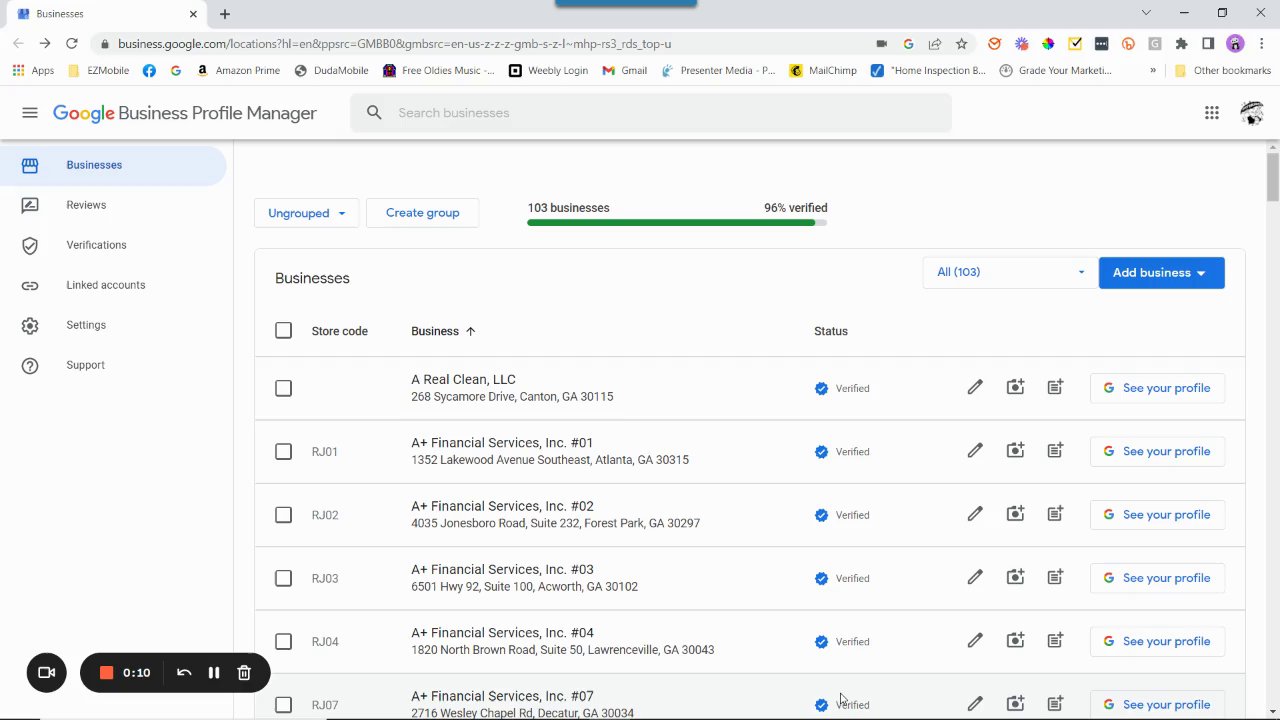See your profile for A+ Financial #04

tap(1157, 641)
